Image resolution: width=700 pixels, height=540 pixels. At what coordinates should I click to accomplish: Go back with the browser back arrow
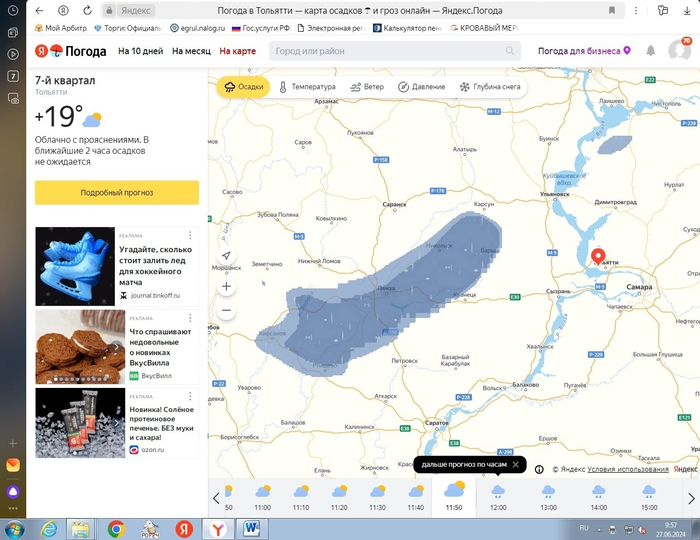tap(39, 10)
